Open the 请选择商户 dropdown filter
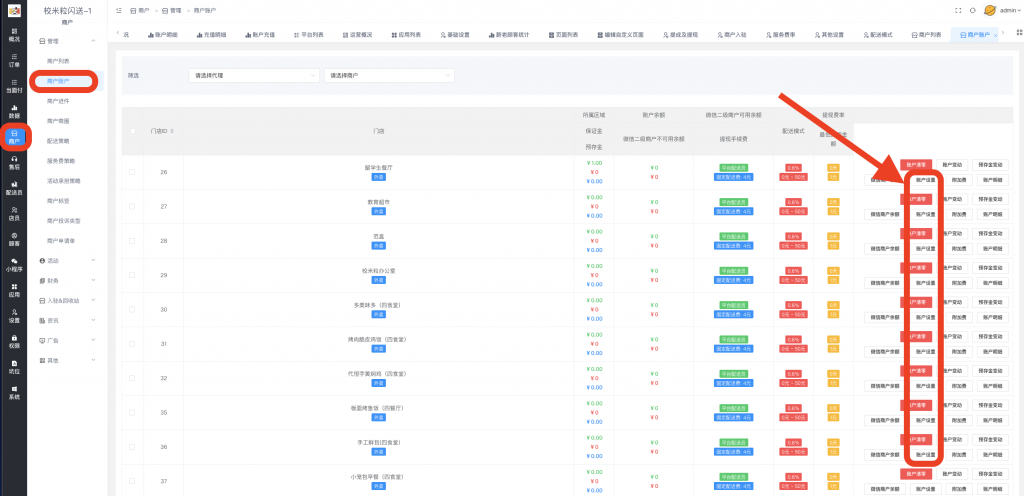The image size is (1024, 496). pyautogui.click(x=388, y=75)
